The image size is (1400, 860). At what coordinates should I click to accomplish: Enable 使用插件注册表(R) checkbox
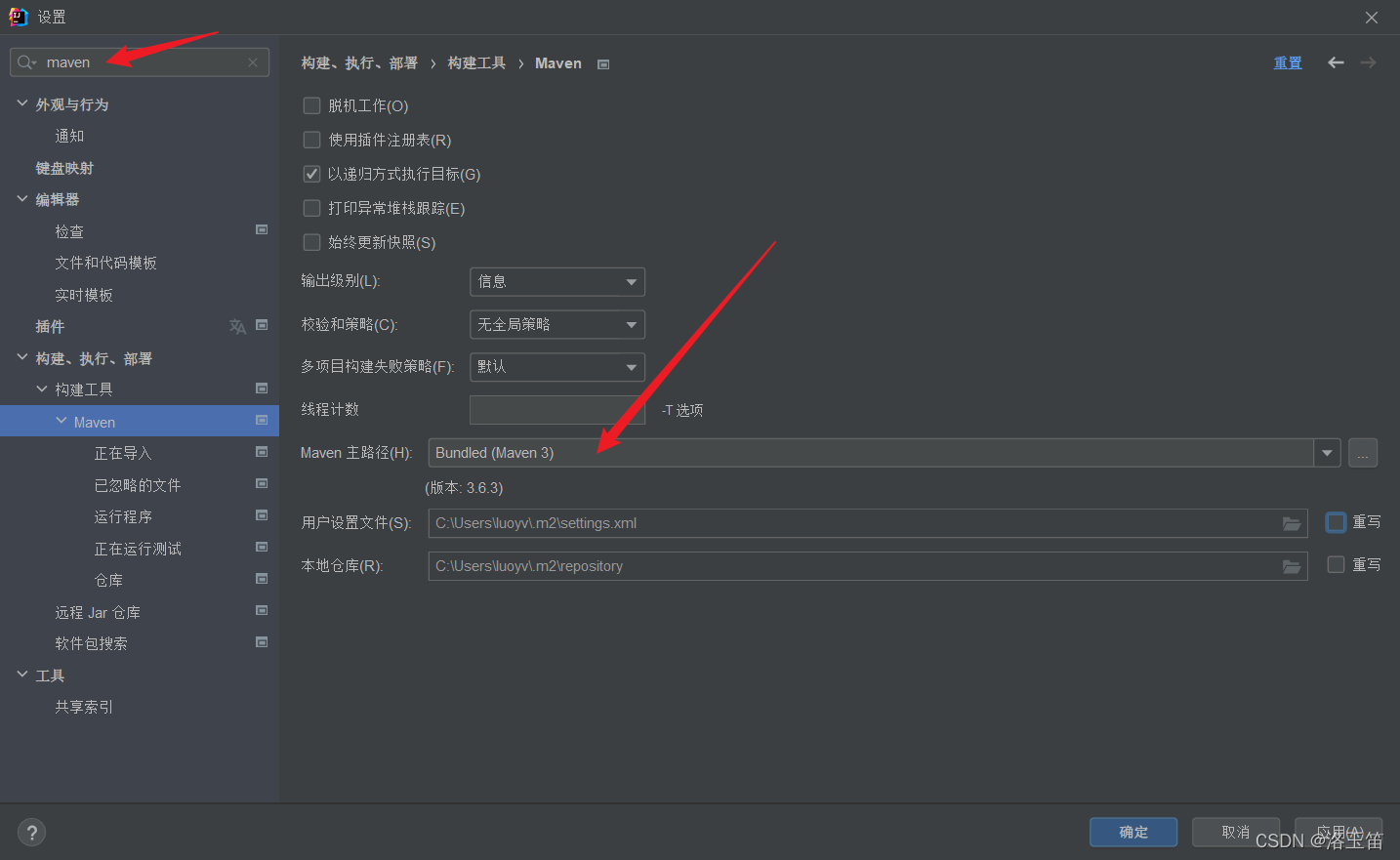point(312,140)
